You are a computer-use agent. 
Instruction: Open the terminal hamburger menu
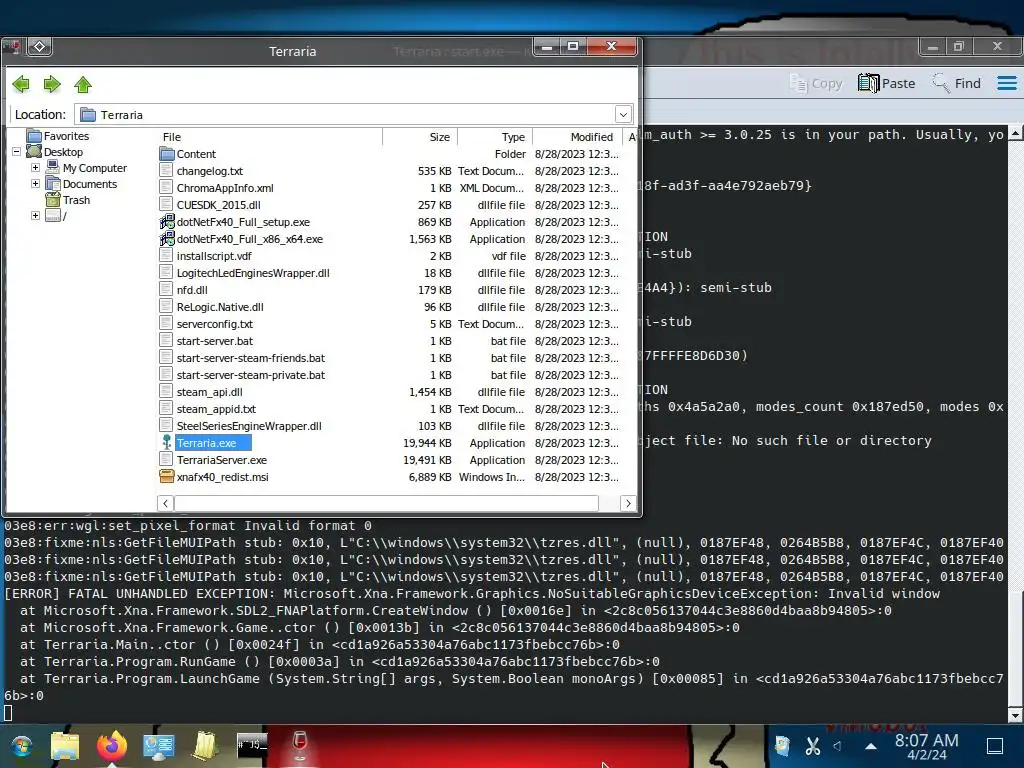pyautogui.click(x=1006, y=84)
